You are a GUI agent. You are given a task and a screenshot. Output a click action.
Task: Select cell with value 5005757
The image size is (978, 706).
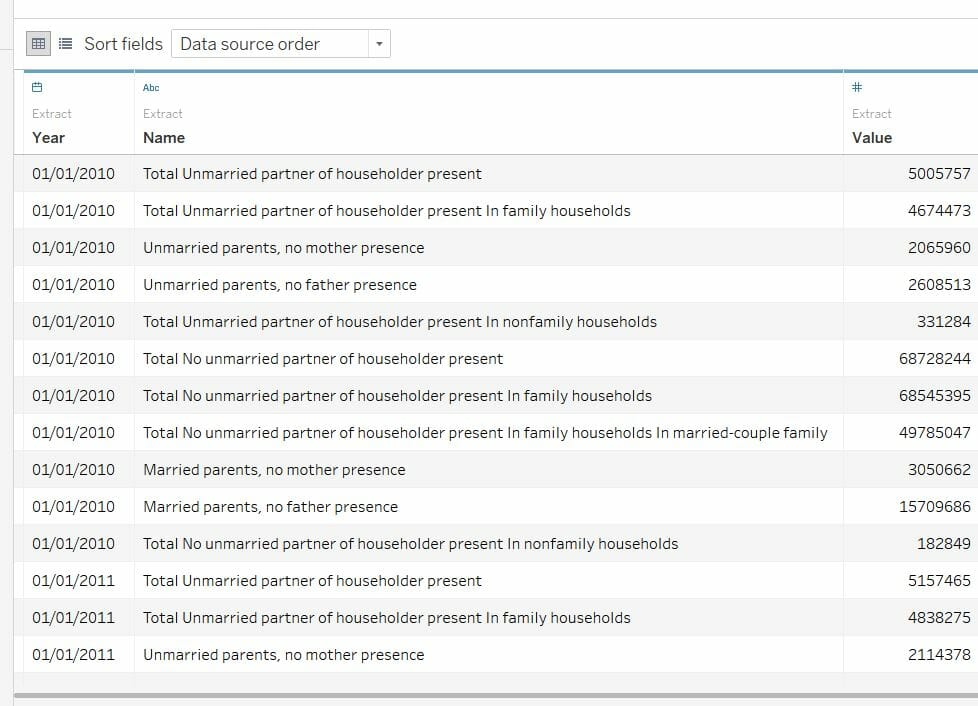911,173
